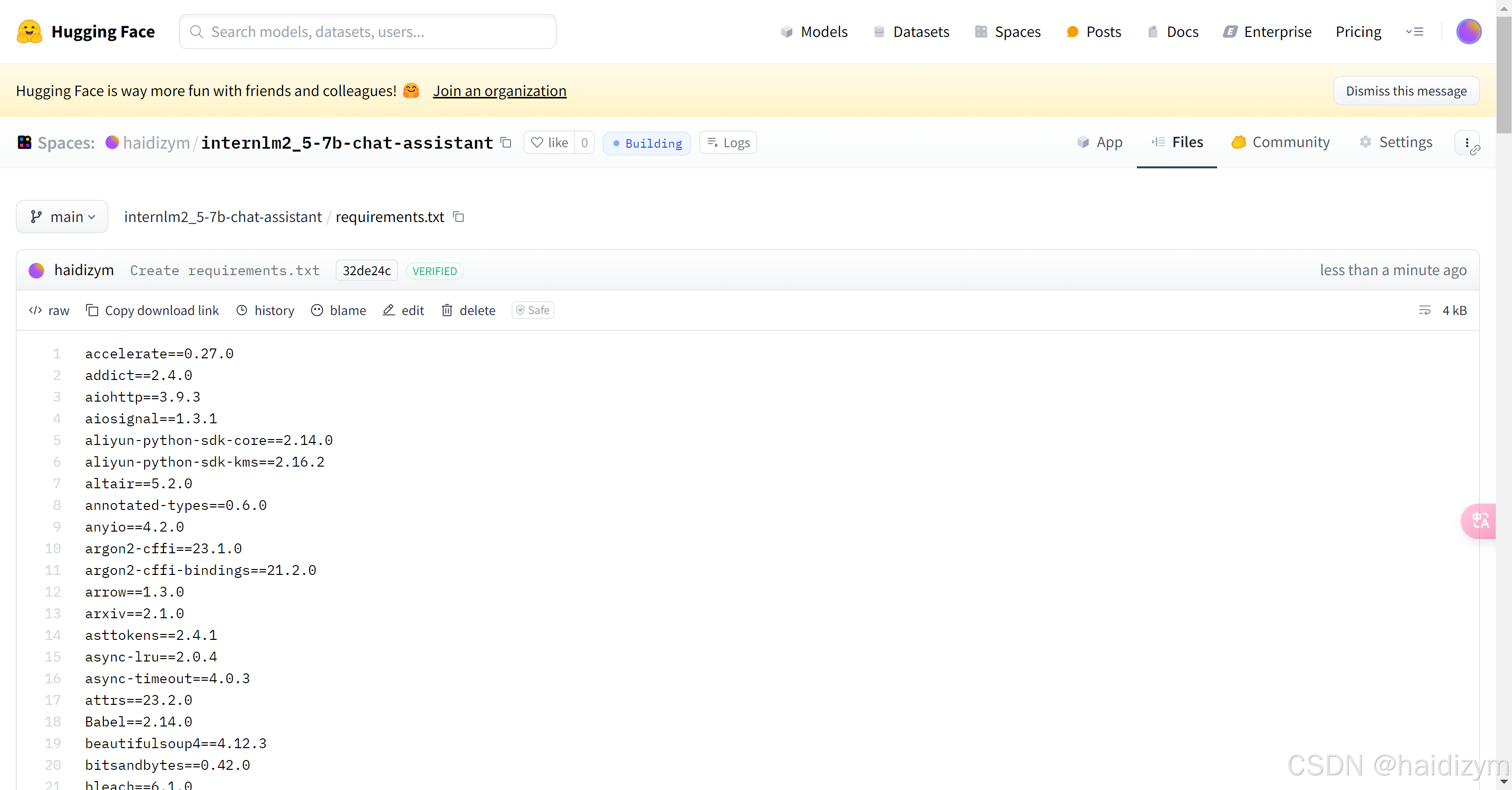View the raw file

49,311
